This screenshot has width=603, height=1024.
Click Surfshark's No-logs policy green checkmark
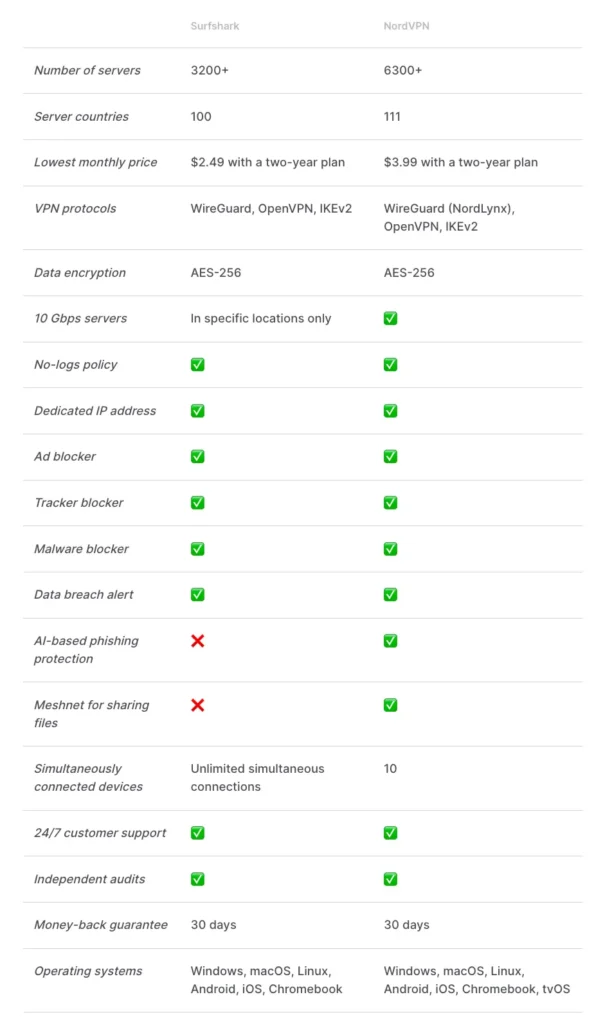[198, 364]
